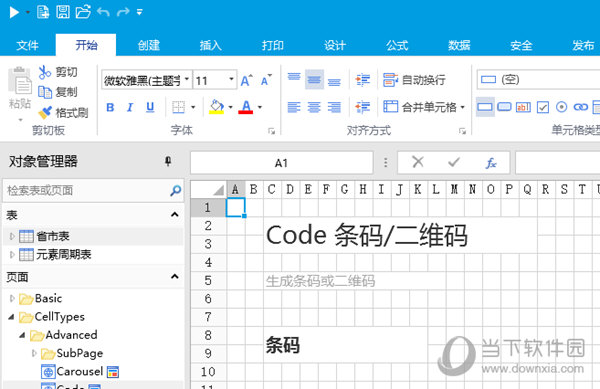The width and height of the screenshot is (600, 389).
Task: Open the 合并单元格 dropdown arrow
Action: click(463, 107)
